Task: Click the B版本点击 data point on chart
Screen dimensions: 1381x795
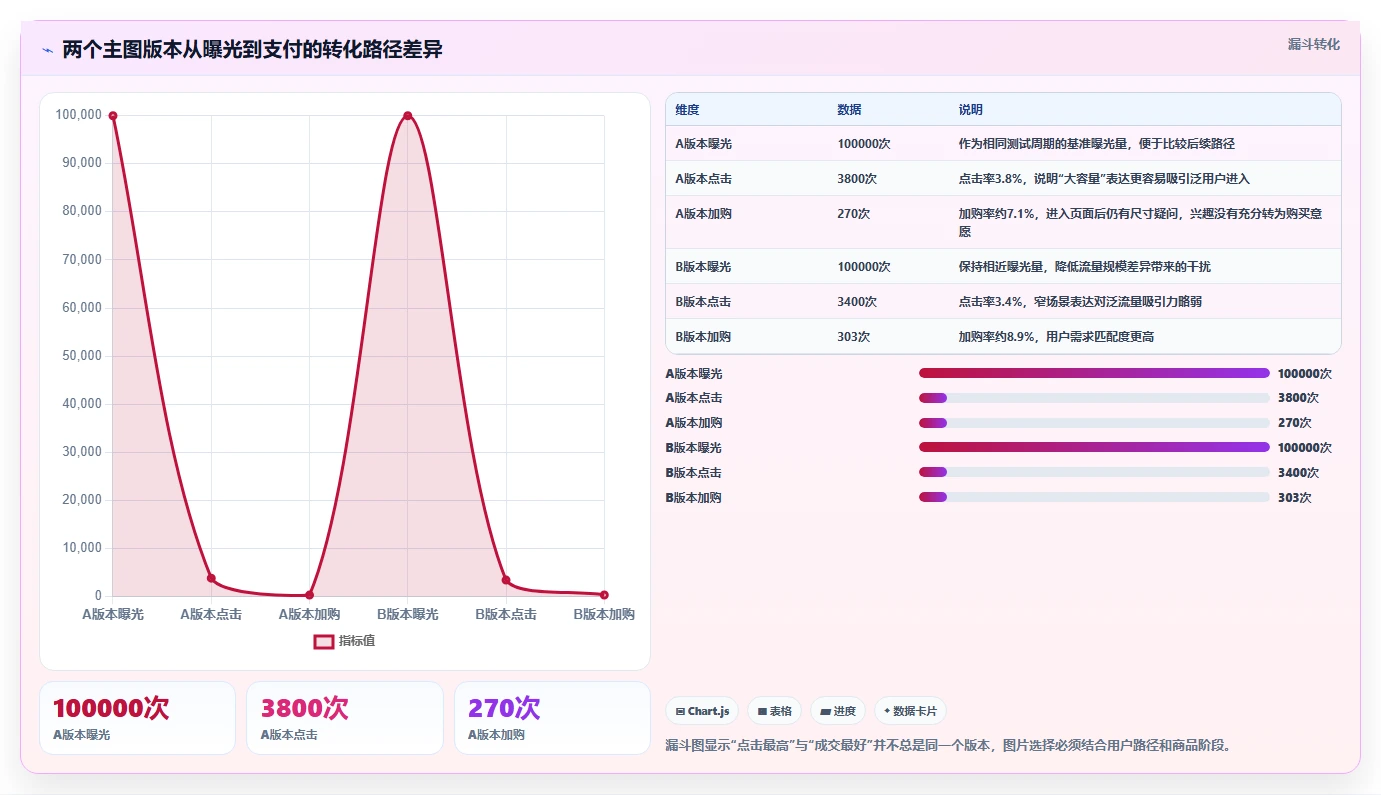Action: click(506, 580)
